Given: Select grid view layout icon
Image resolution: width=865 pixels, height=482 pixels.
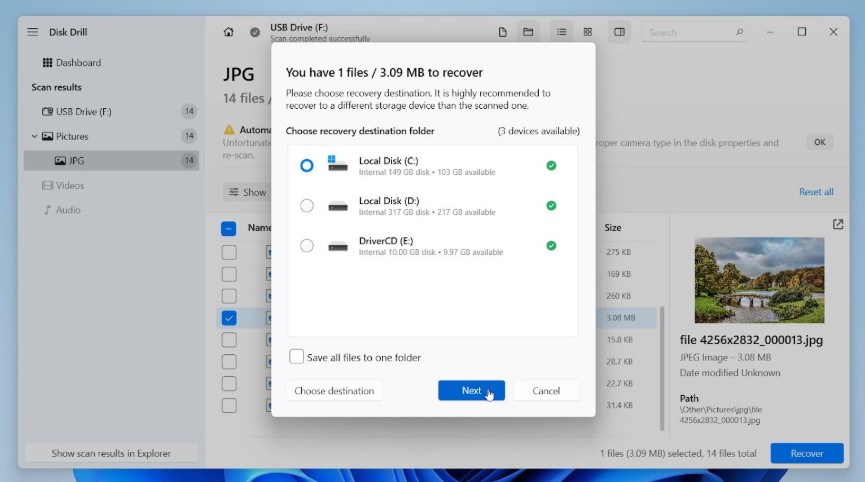Looking at the screenshot, I should (x=588, y=32).
